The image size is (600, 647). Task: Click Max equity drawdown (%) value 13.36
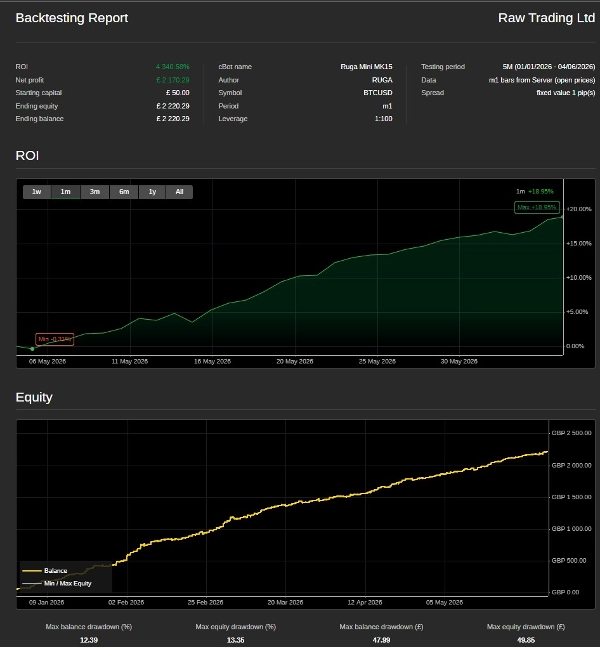[236, 640]
